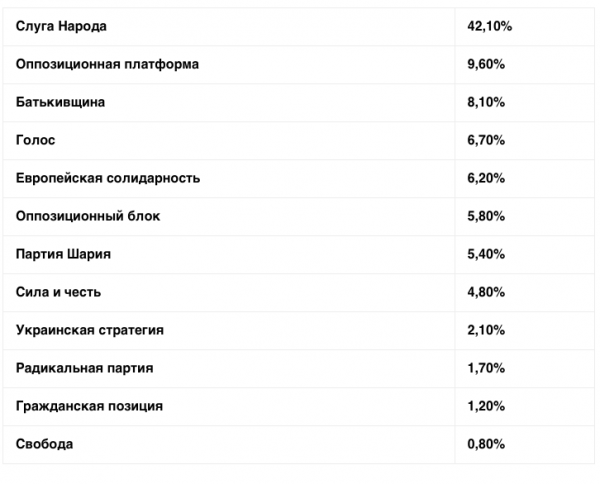600x484 pixels.
Task: Select the 5,80% percentage
Action: point(485,216)
